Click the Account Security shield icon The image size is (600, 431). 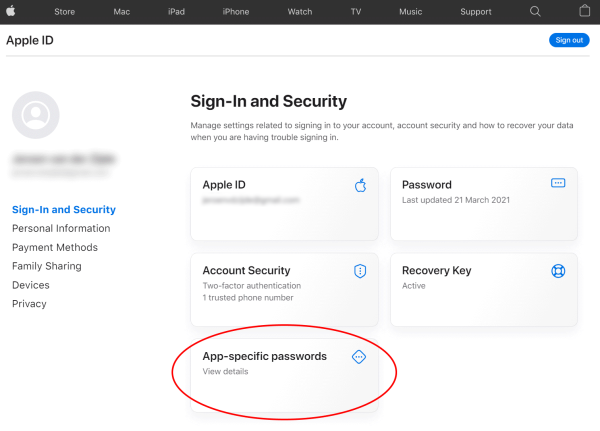(x=361, y=271)
